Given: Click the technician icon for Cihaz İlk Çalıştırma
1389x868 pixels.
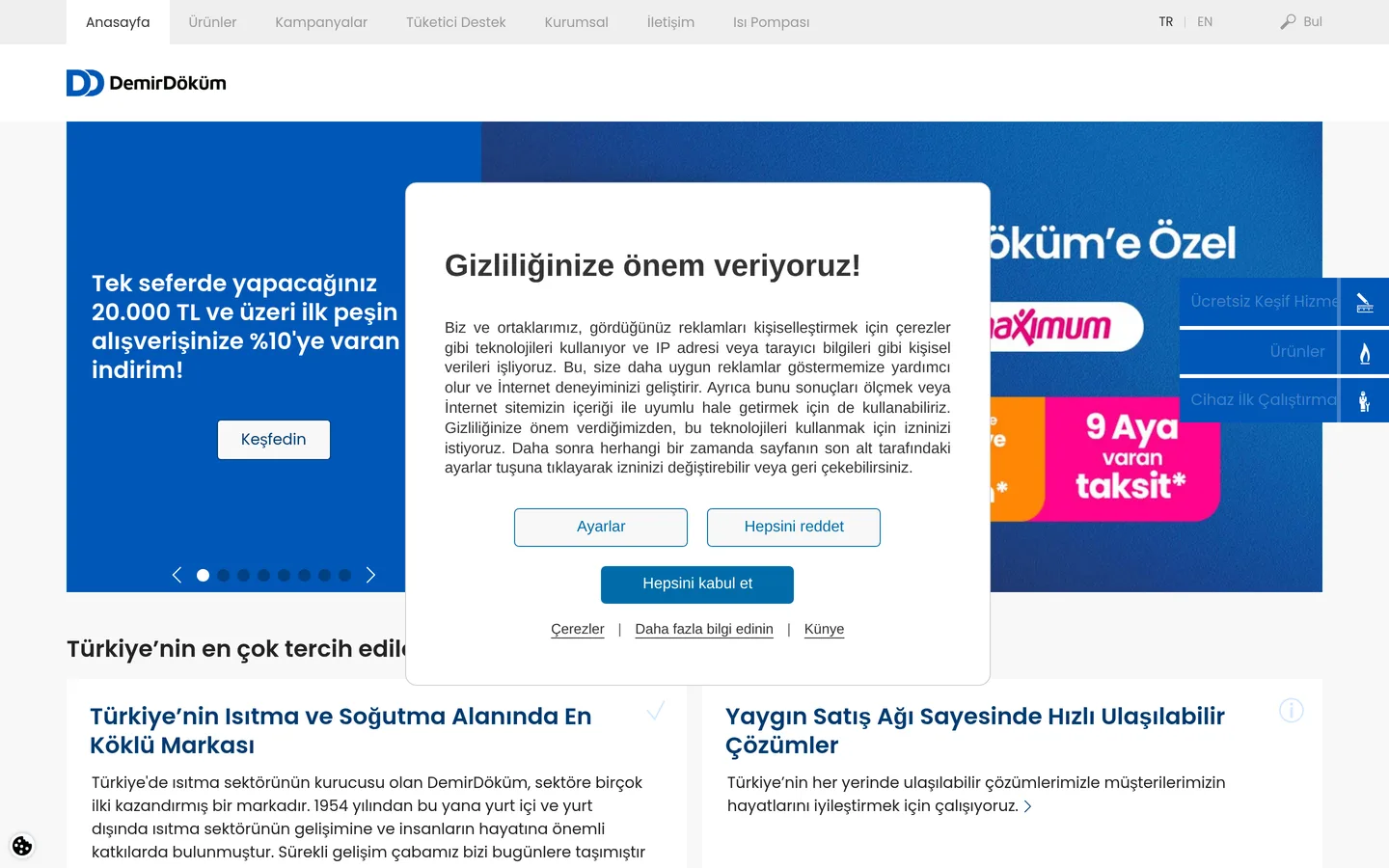Looking at the screenshot, I should (1365, 401).
